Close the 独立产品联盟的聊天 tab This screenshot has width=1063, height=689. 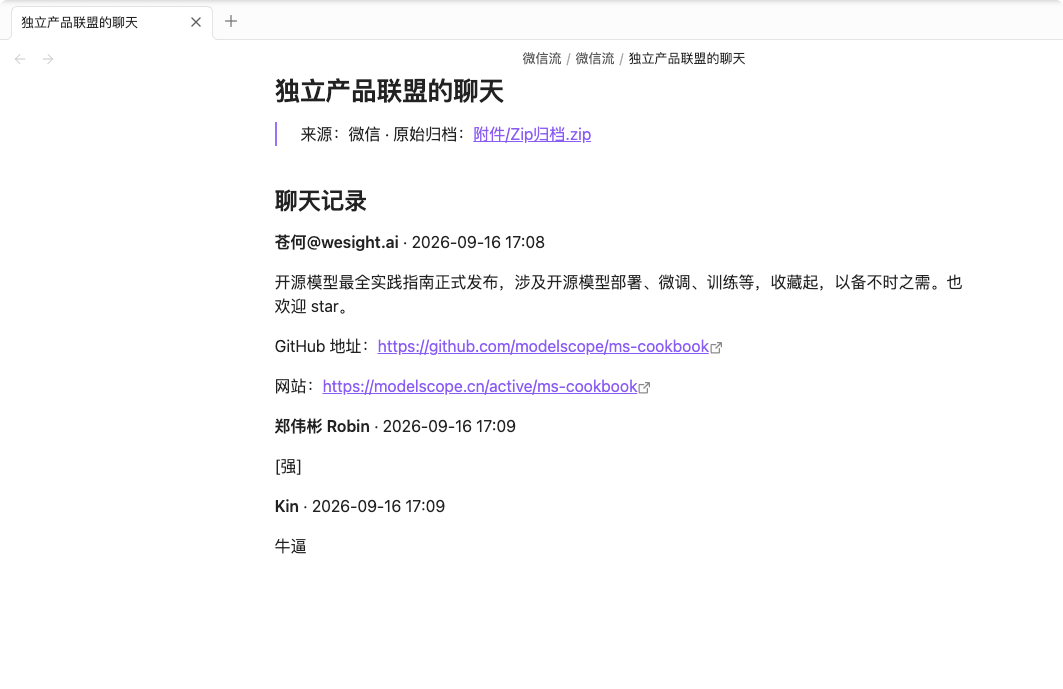pos(196,22)
